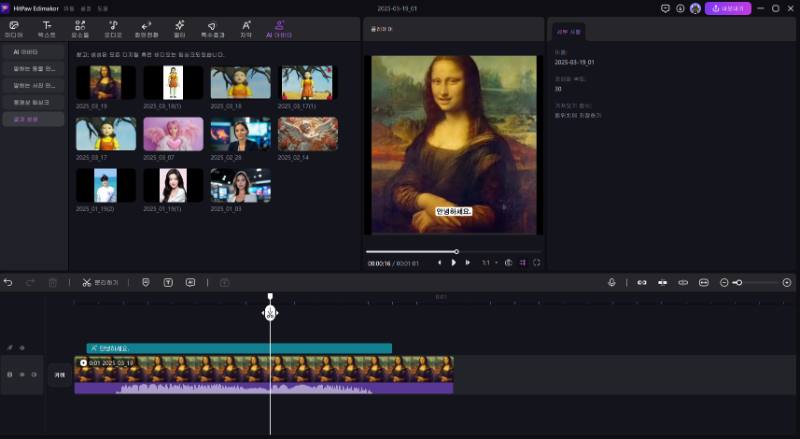Click the scissors on the timeline playhead
Viewport: 800px width, 439px height.
coord(270,313)
